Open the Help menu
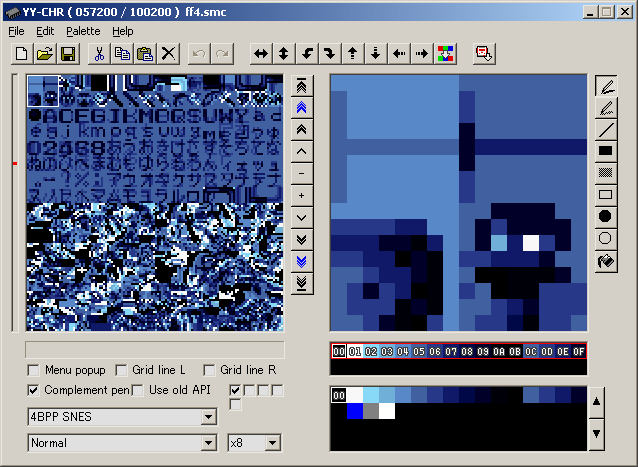Screen dimensions: 638x467 point(123,31)
